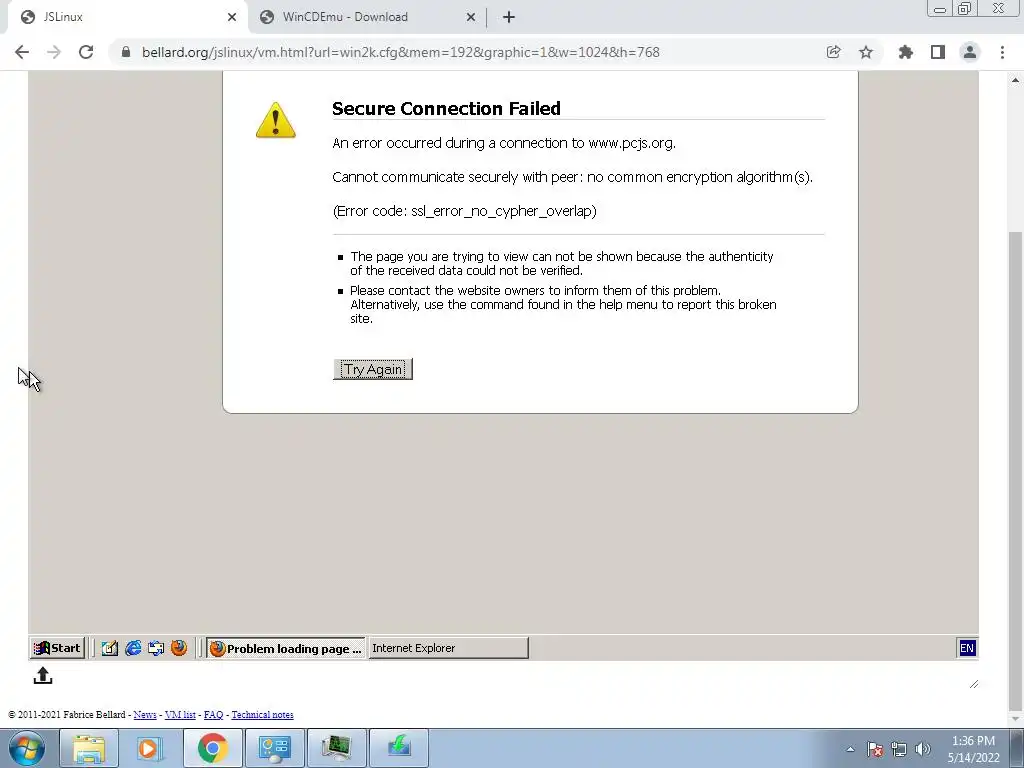The width and height of the screenshot is (1024, 768).
Task: Open the News link
Action: point(145,714)
